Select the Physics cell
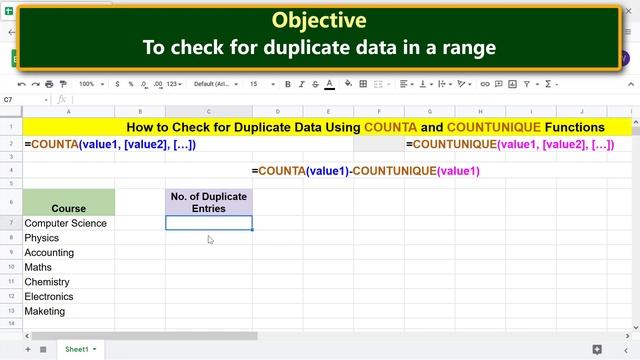 click(69, 238)
